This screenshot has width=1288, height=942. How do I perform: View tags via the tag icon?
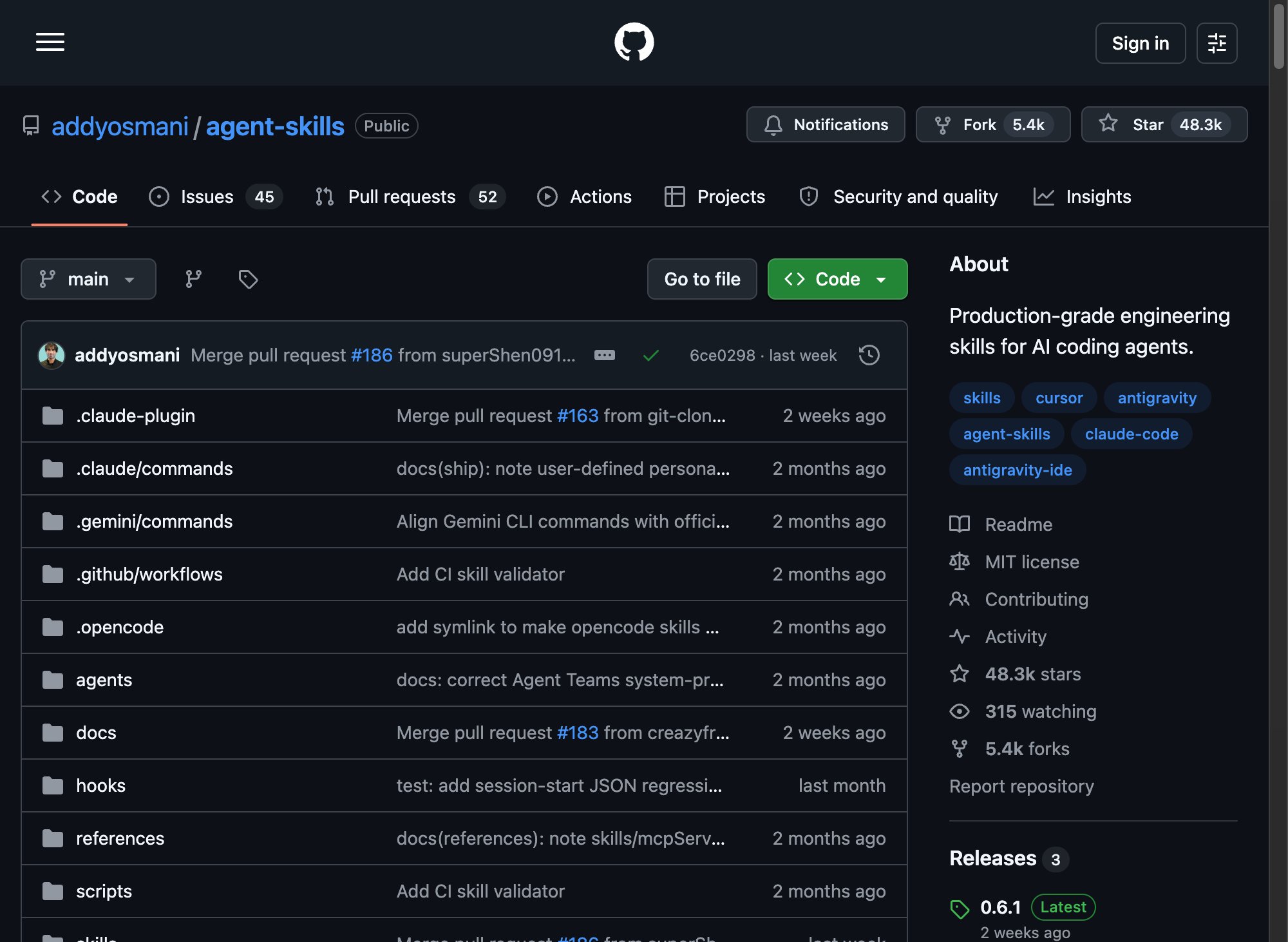click(248, 279)
